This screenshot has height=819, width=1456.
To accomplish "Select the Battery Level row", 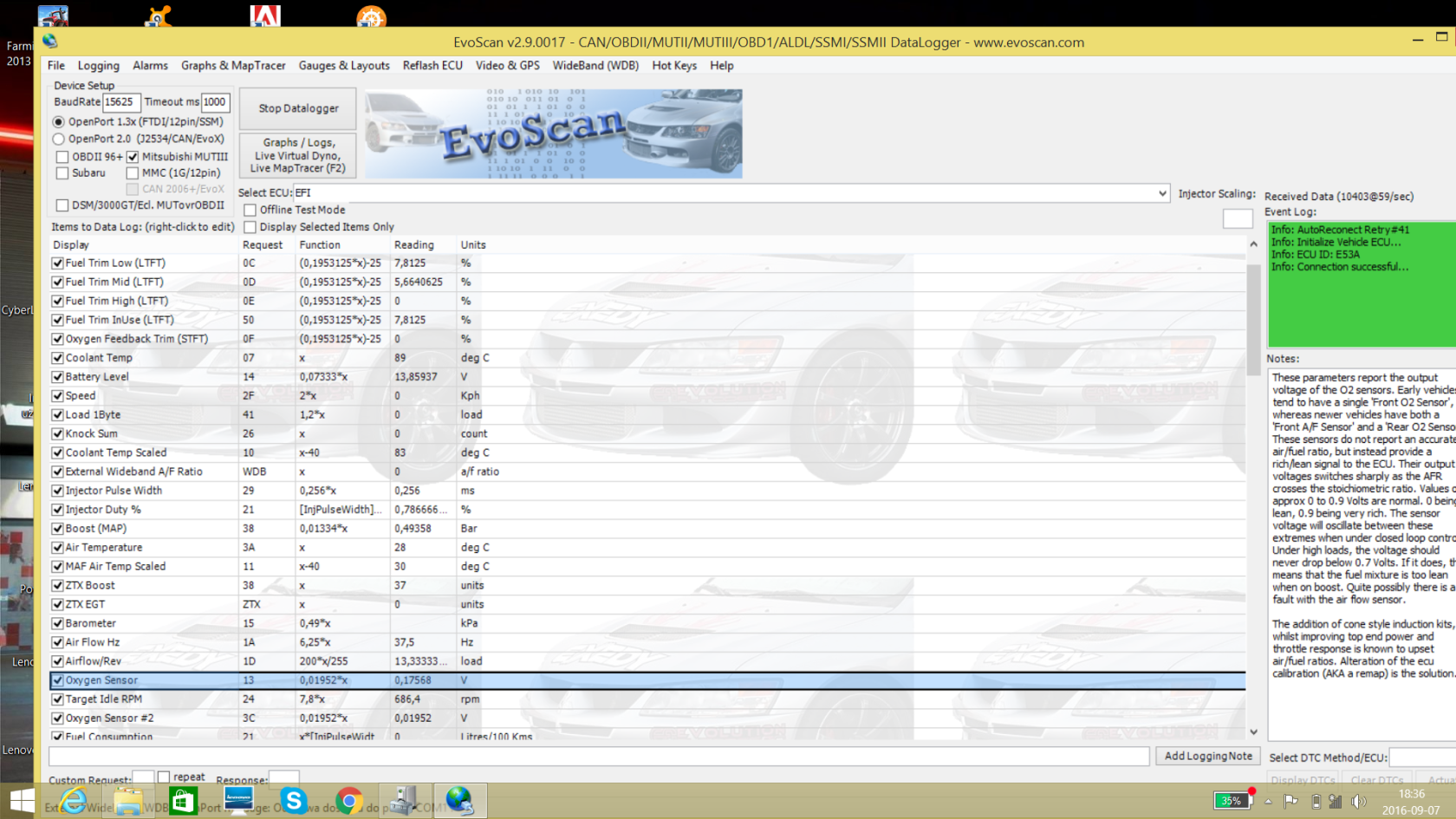I will [x=647, y=377].
